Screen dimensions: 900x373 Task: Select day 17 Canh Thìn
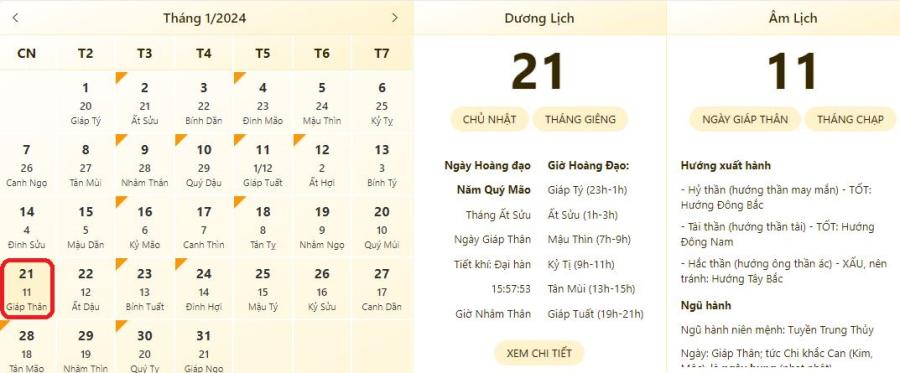(x=204, y=227)
